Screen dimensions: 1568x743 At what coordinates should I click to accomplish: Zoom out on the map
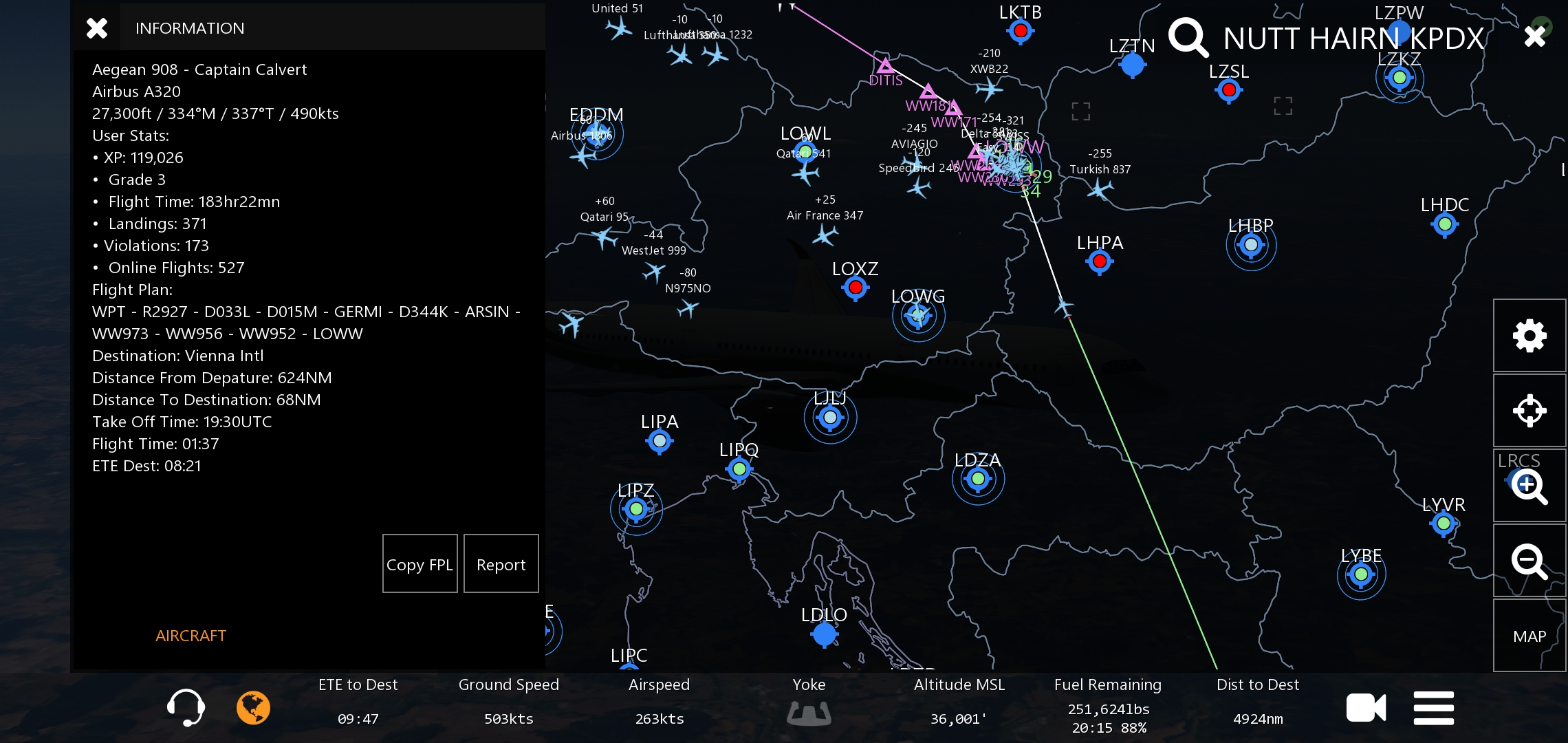tap(1529, 561)
